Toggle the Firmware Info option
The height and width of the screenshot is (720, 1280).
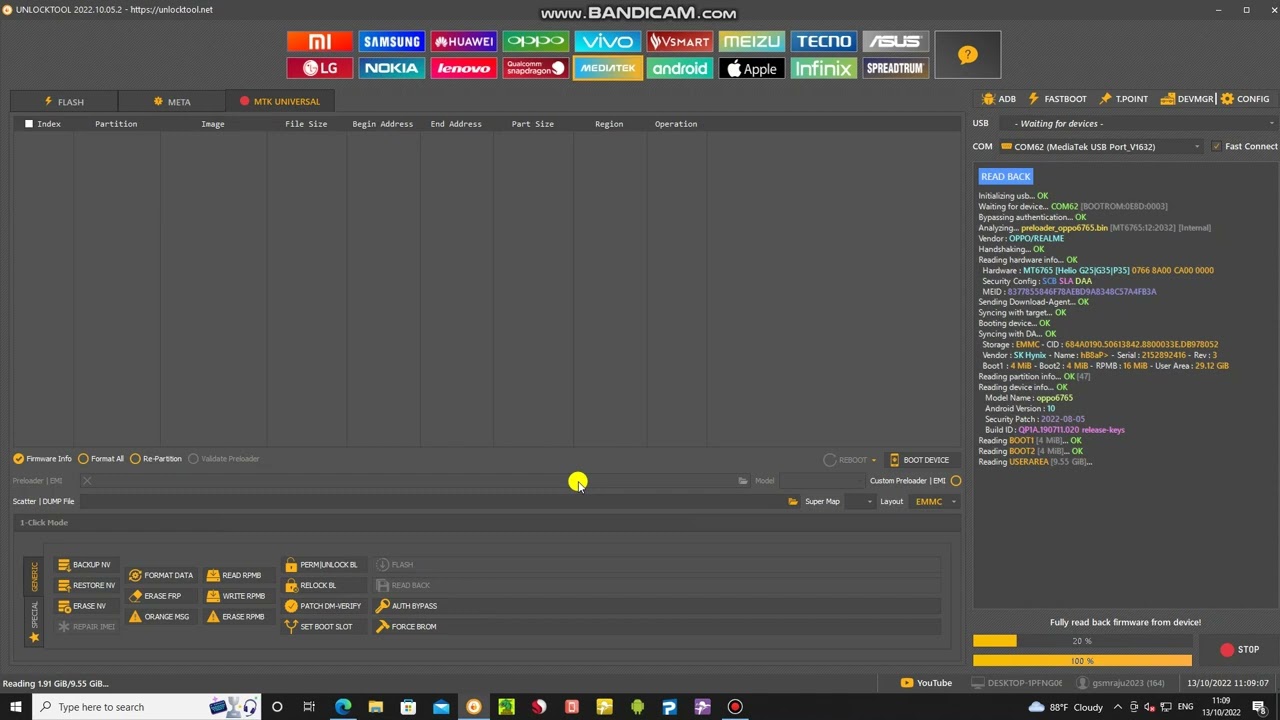click(x=42, y=459)
